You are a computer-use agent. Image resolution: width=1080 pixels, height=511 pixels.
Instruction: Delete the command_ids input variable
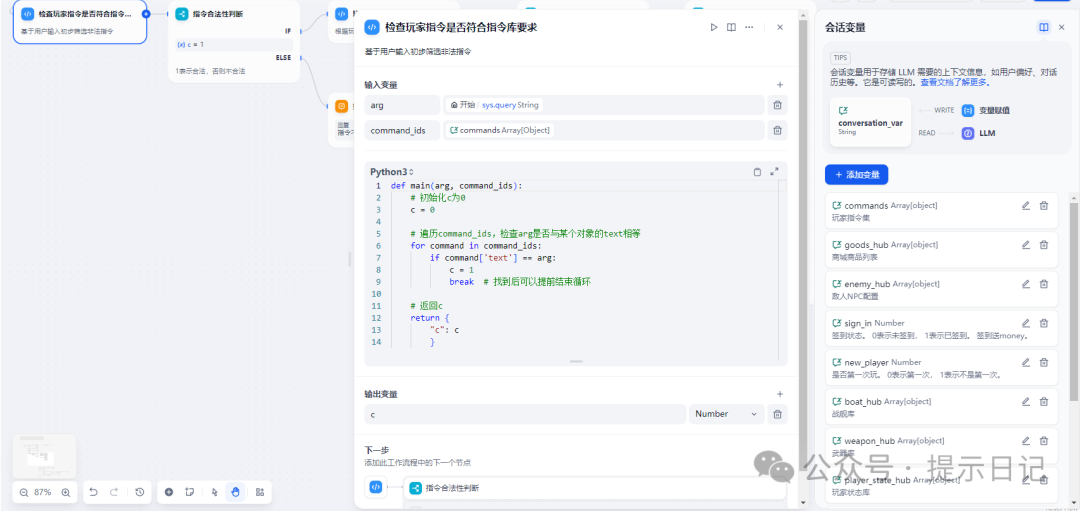pos(777,130)
